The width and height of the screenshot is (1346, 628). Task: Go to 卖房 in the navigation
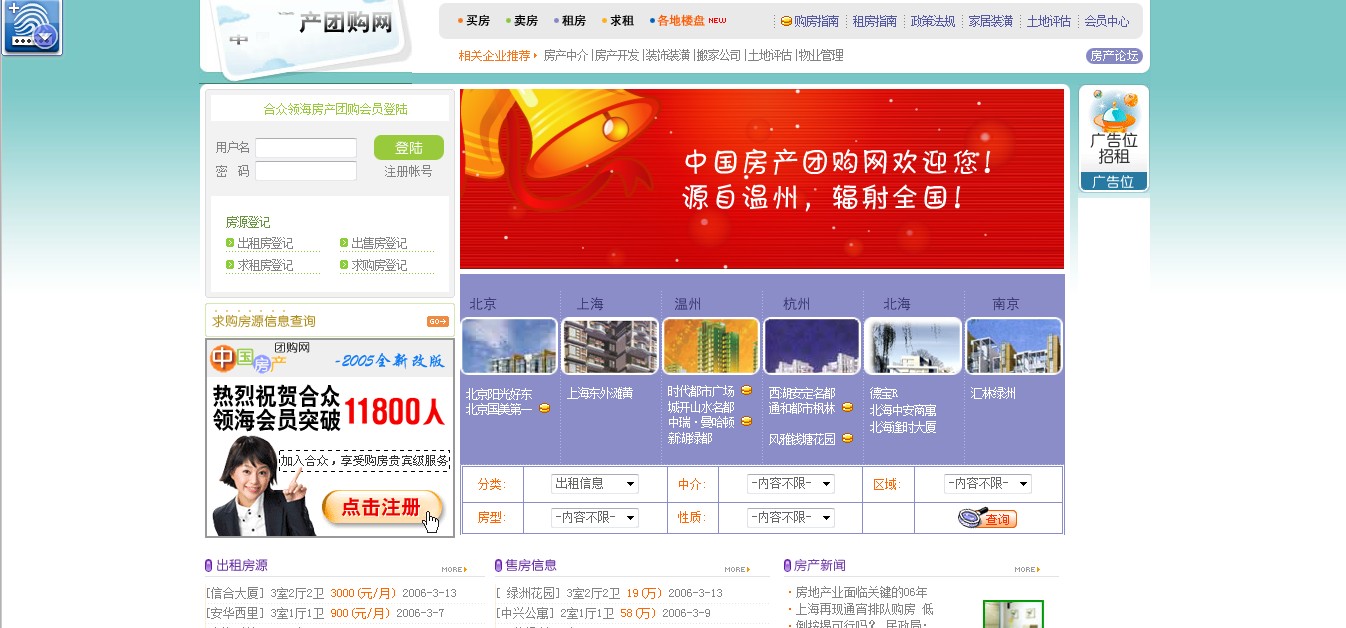coord(526,21)
